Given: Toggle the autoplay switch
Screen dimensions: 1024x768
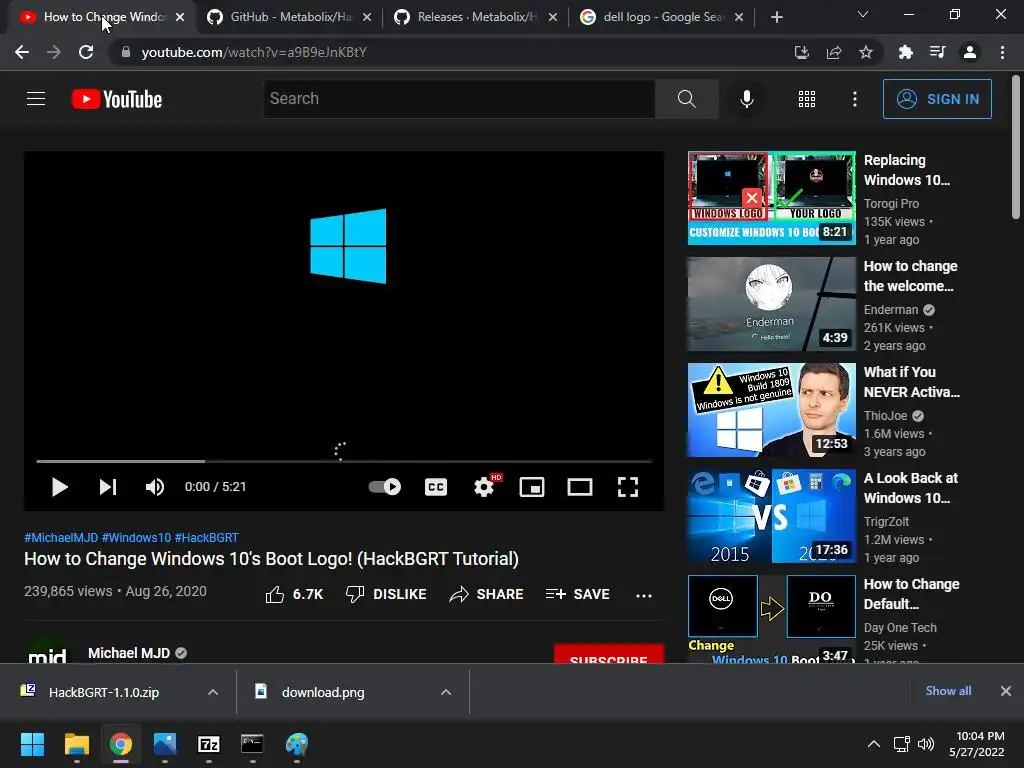Looking at the screenshot, I should point(385,487).
